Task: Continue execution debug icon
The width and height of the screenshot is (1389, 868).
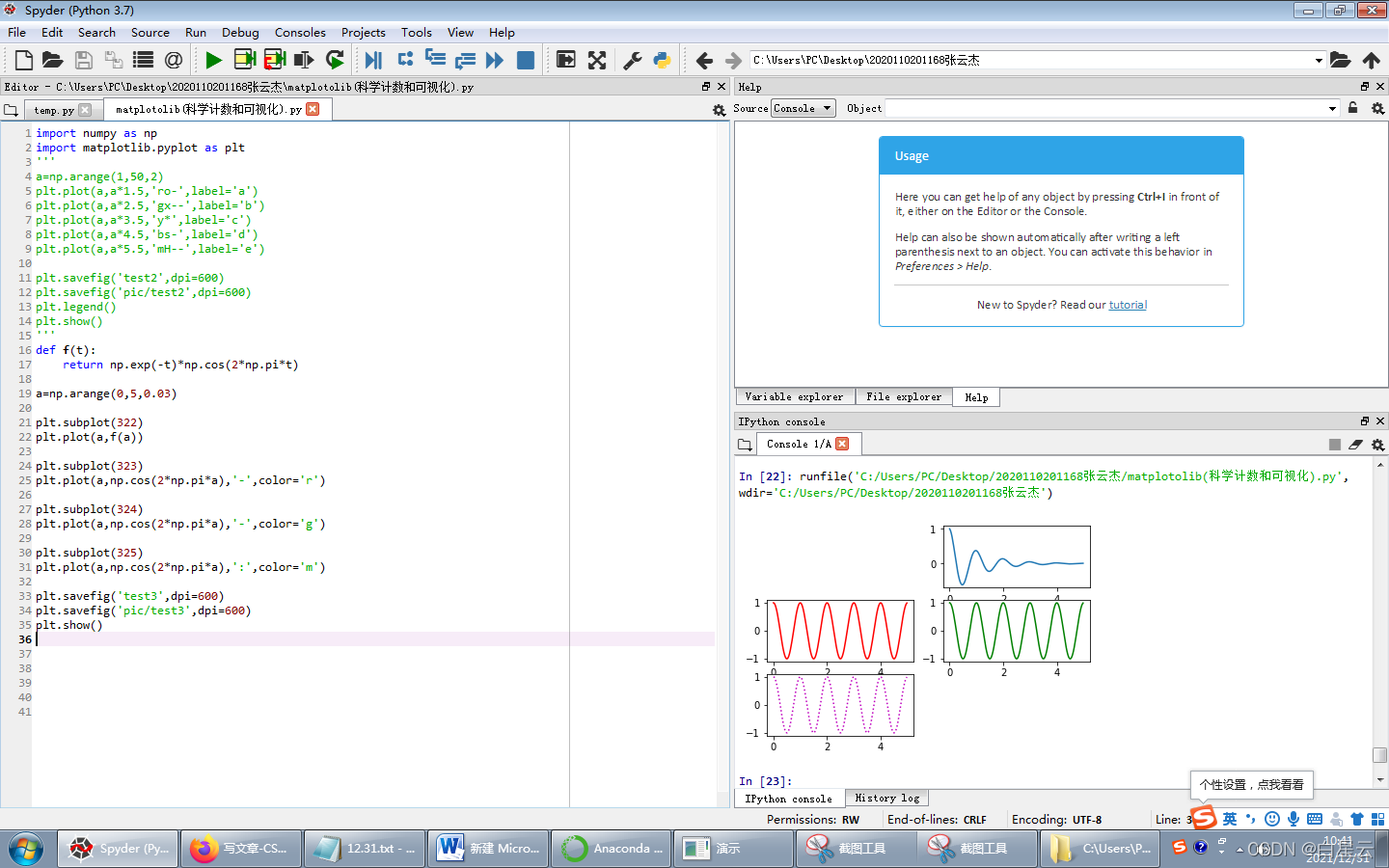Action: [495, 60]
